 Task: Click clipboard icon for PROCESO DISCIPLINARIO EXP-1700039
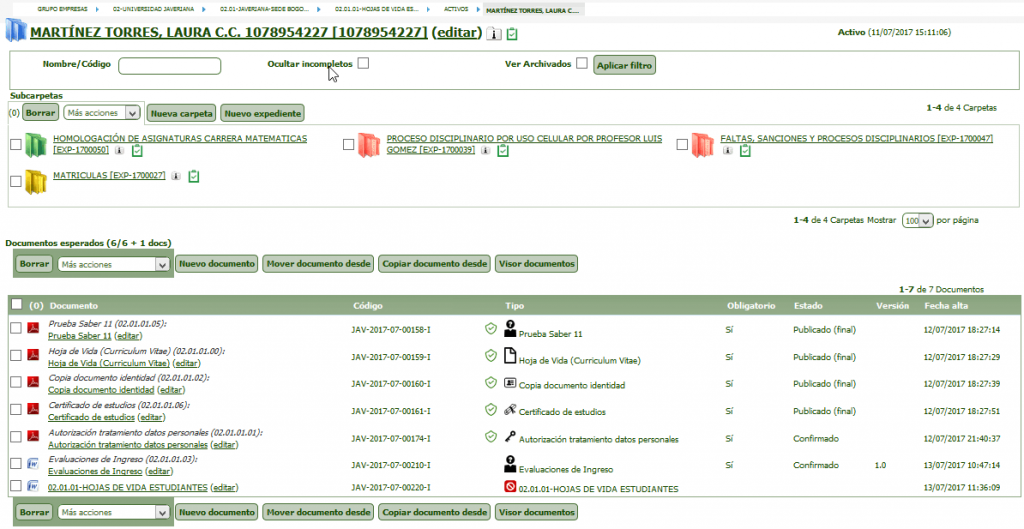tap(502, 151)
